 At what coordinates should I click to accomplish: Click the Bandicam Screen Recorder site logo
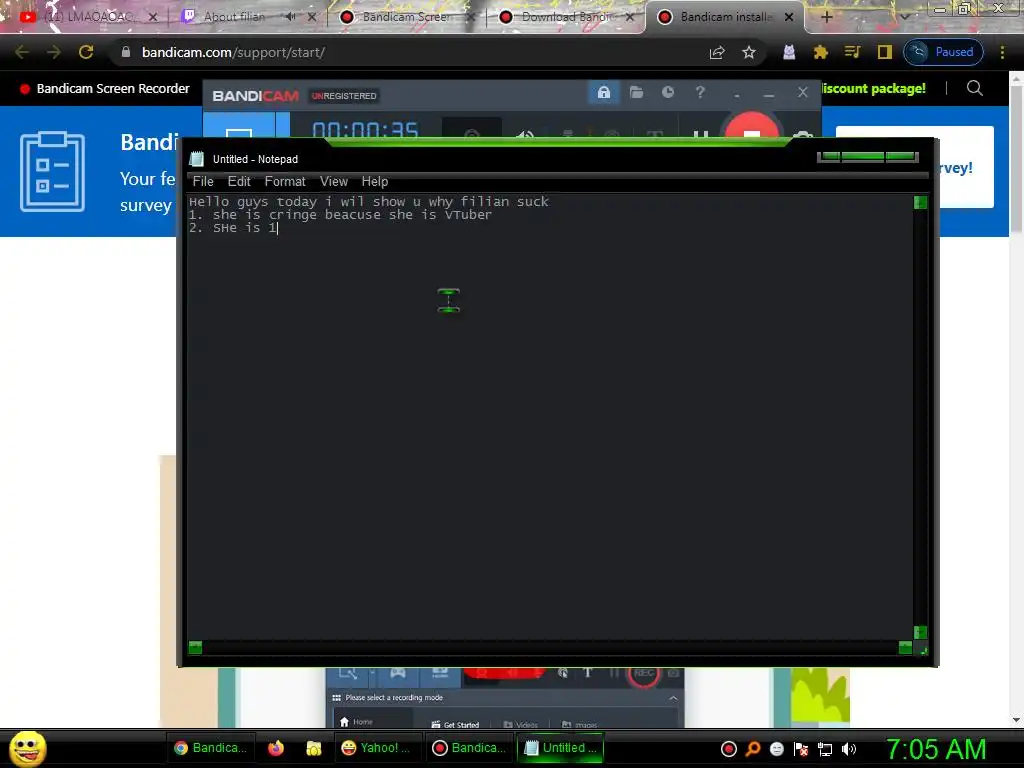104,89
